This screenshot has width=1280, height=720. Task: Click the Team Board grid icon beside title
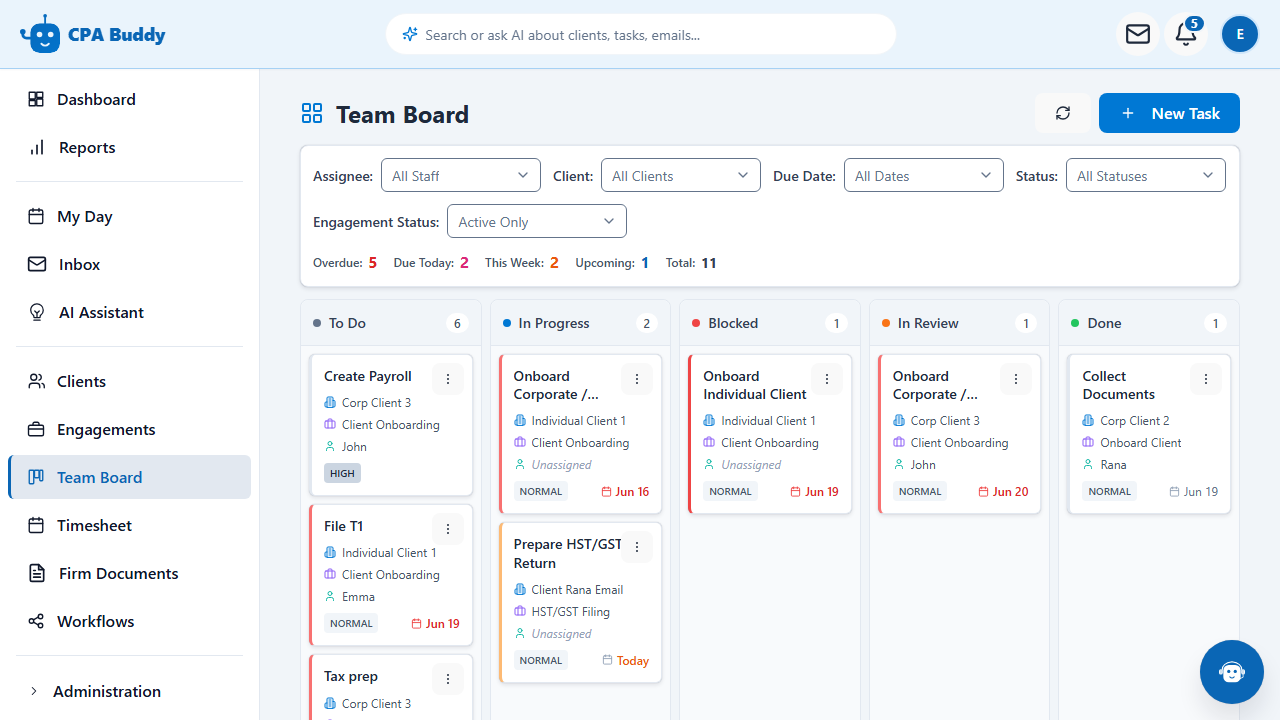coord(312,114)
